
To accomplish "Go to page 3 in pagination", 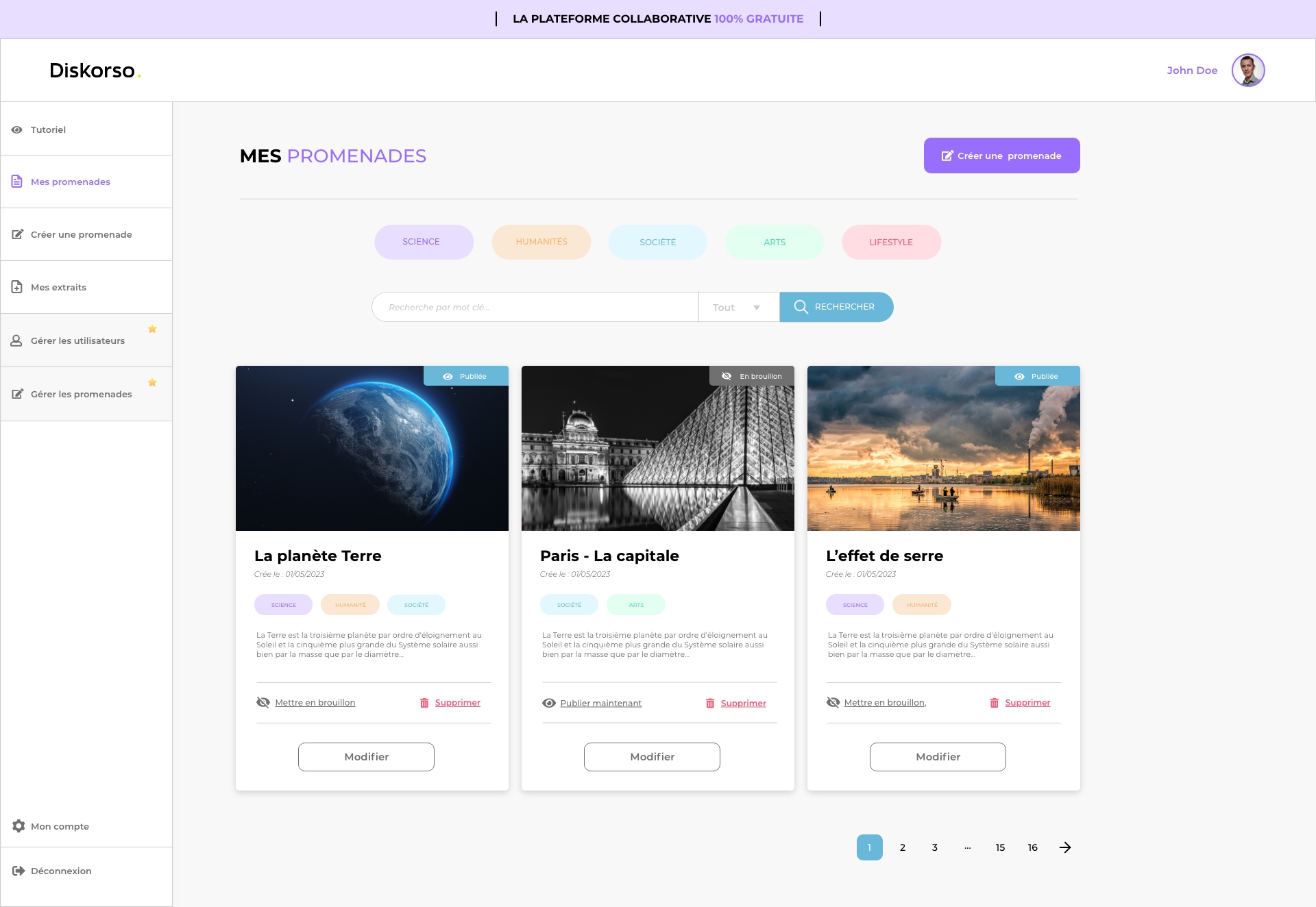I will (x=935, y=847).
